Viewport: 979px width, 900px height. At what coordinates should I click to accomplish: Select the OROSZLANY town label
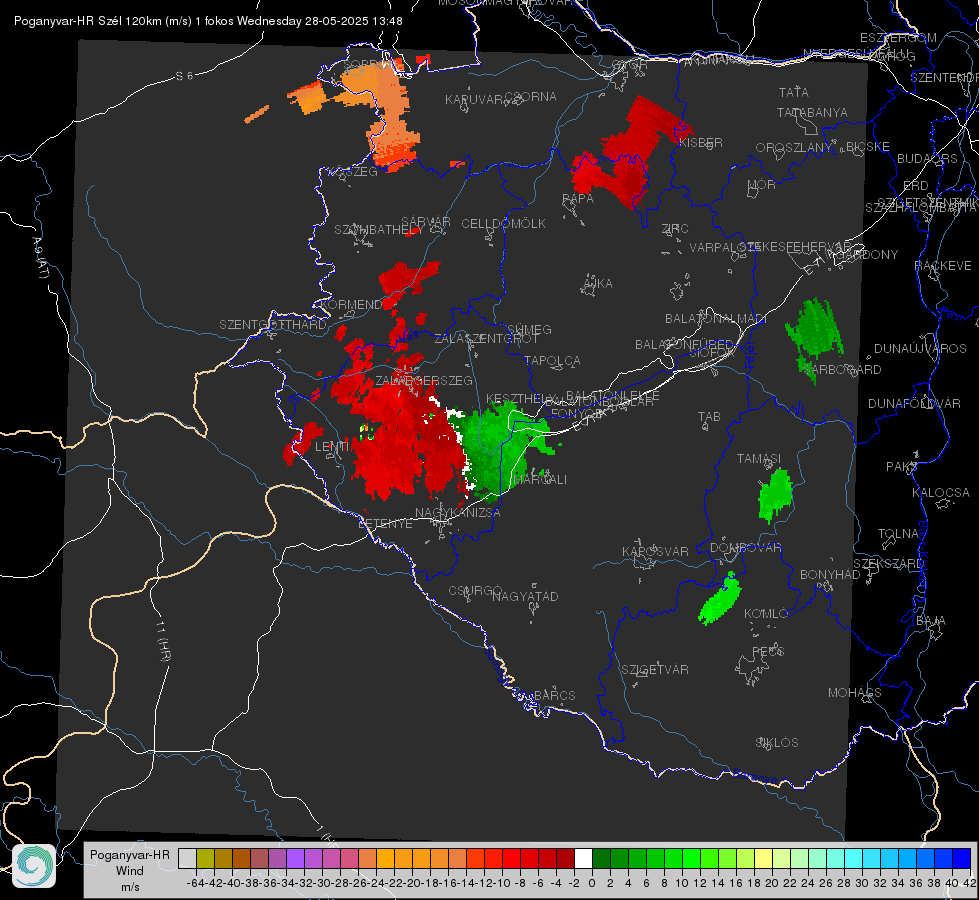tap(794, 147)
